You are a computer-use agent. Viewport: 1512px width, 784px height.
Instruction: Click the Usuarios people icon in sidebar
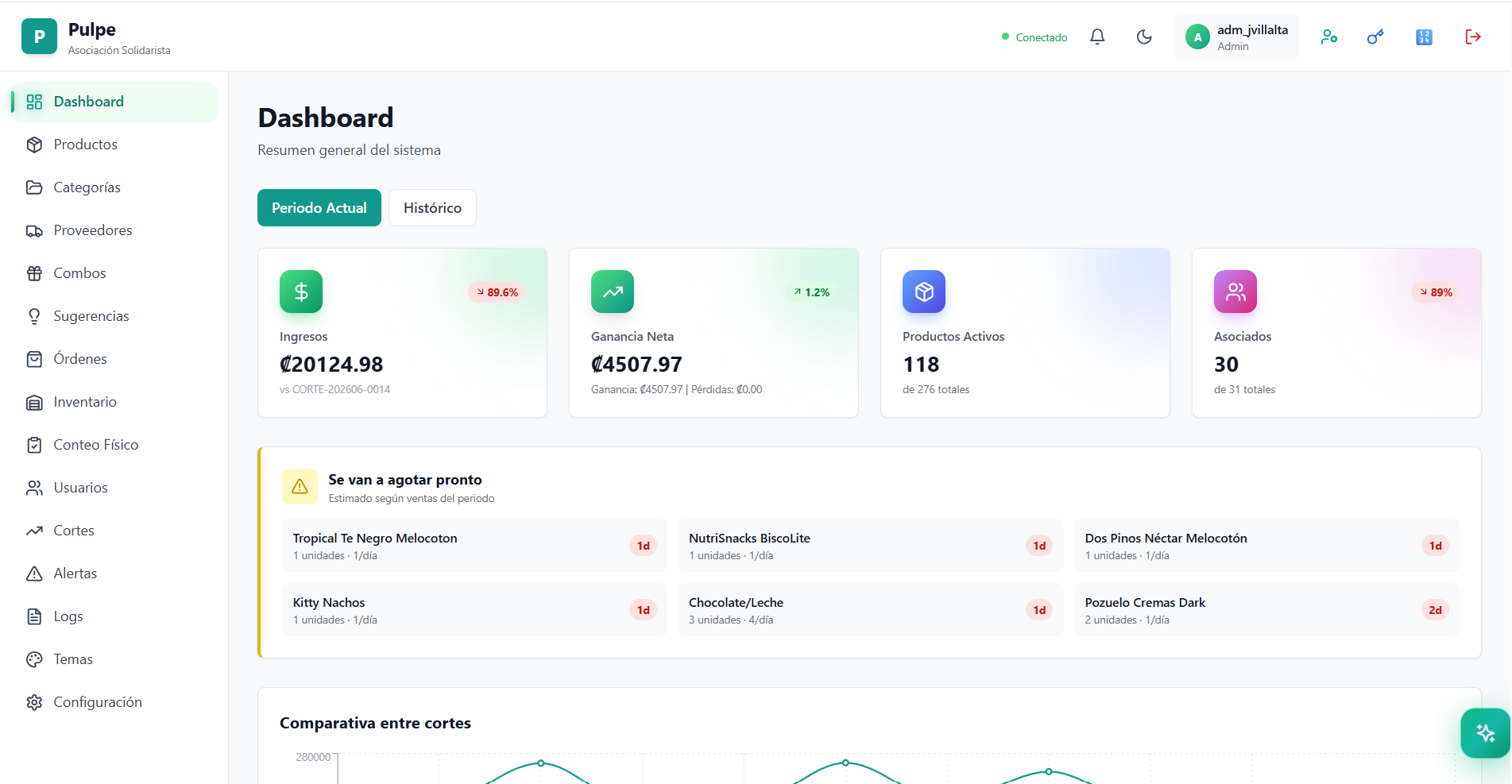coord(34,488)
